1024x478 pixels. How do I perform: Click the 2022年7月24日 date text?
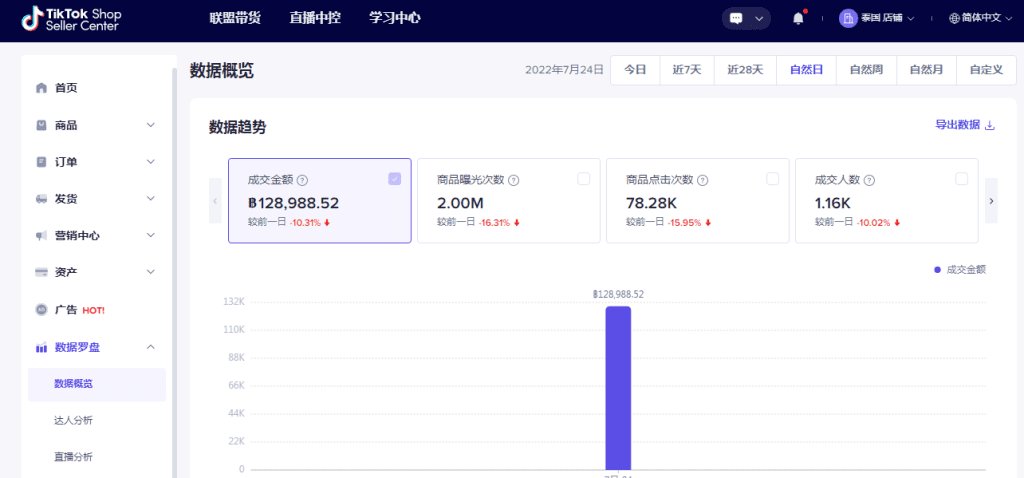[564, 70]
